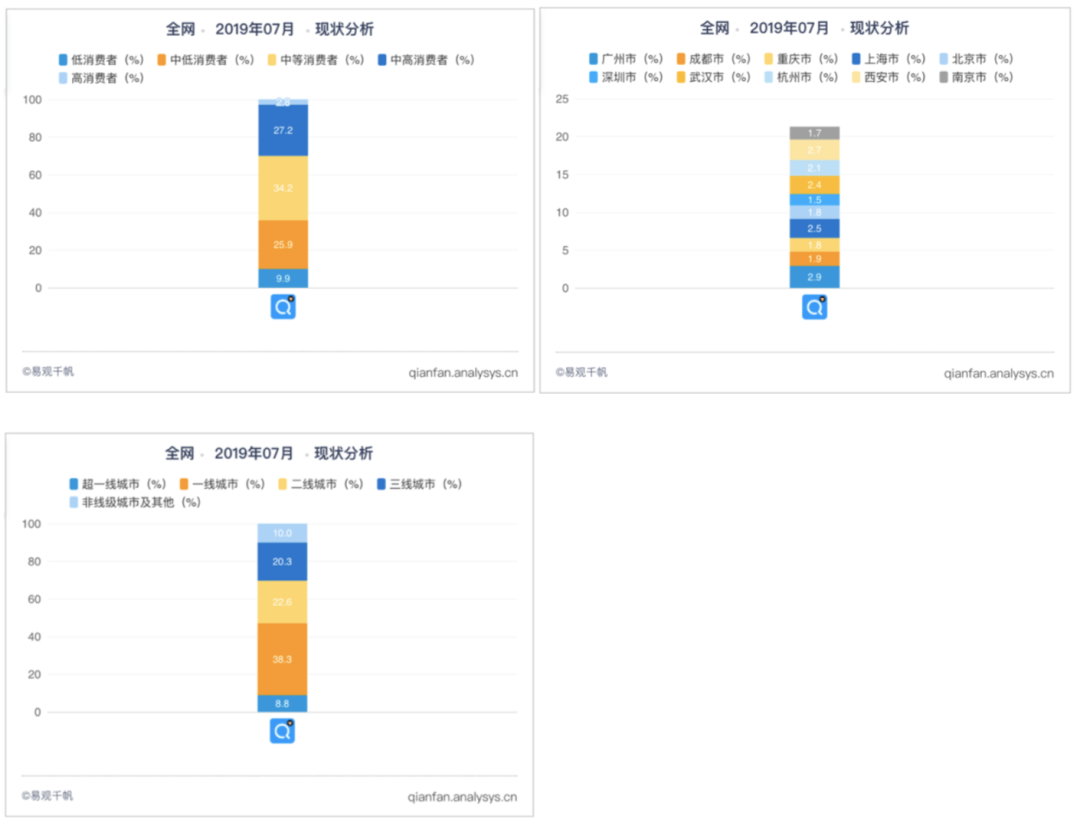Toggle the 高消费者 legend series
Viewport: 1080px width, 829px height.
[x=101, y=78]
